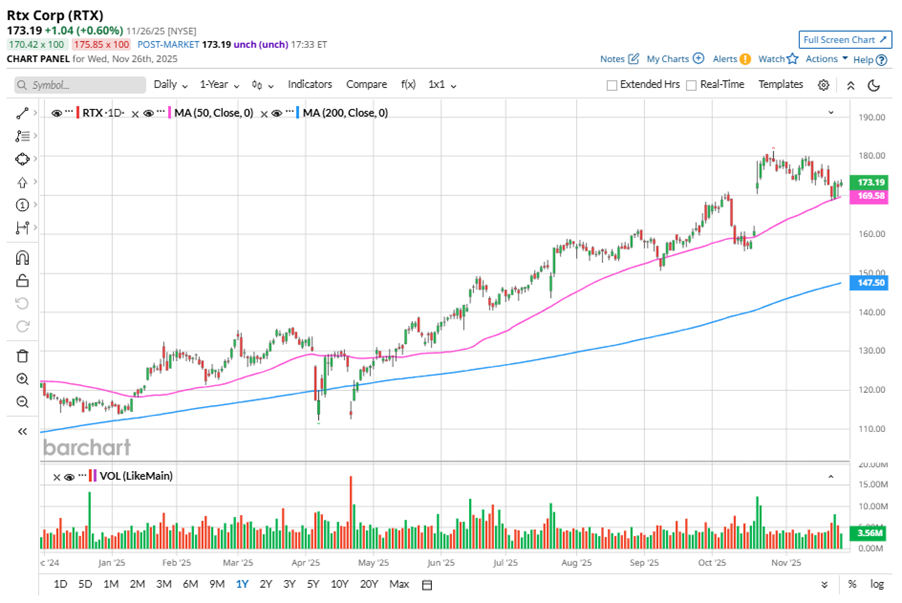Switch to dark mode moon icon
902x603 pixels.
pyautogui.click(x=874, y=85)
